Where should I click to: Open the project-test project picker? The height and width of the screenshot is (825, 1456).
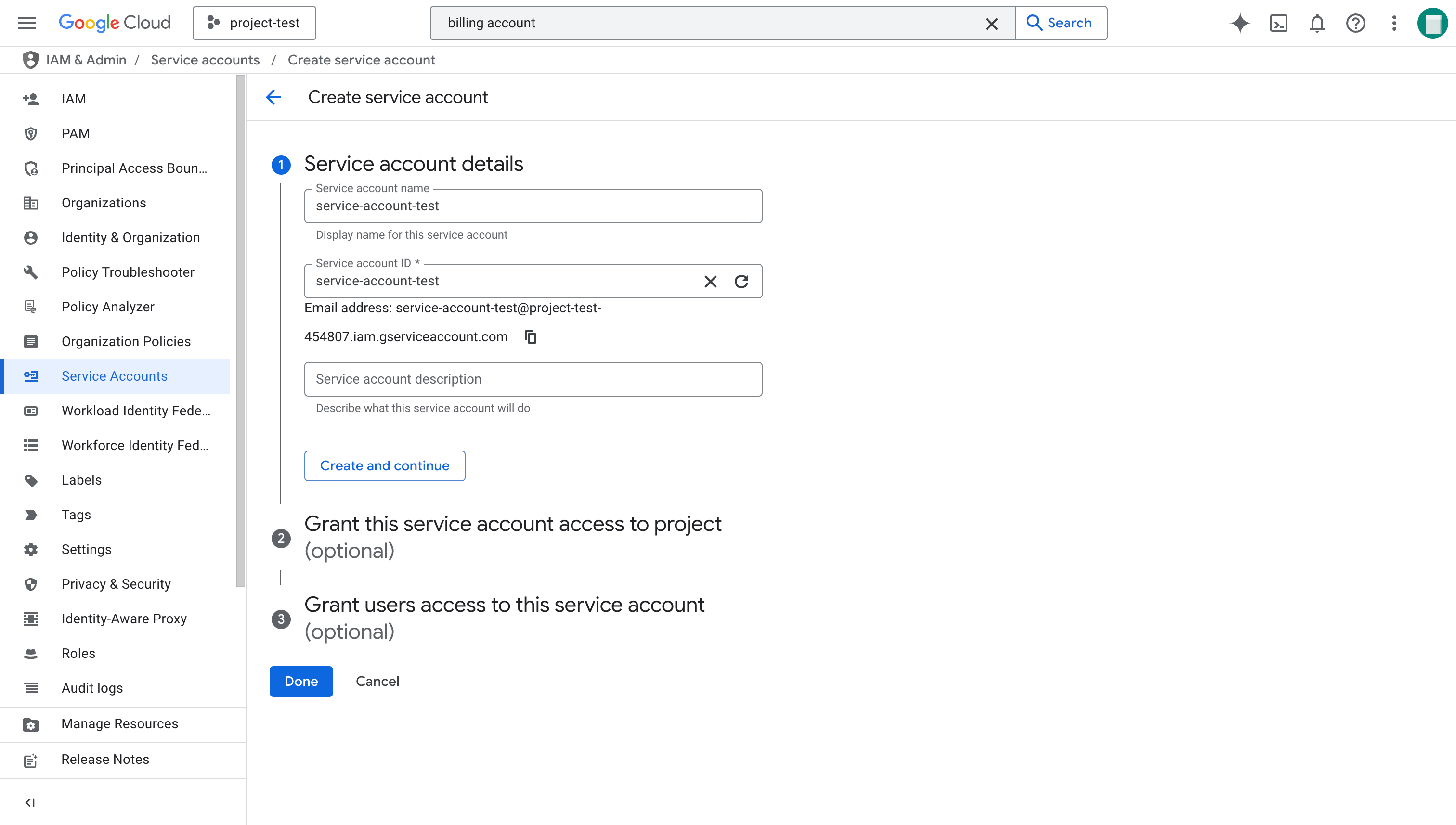(x=255, y=23)
